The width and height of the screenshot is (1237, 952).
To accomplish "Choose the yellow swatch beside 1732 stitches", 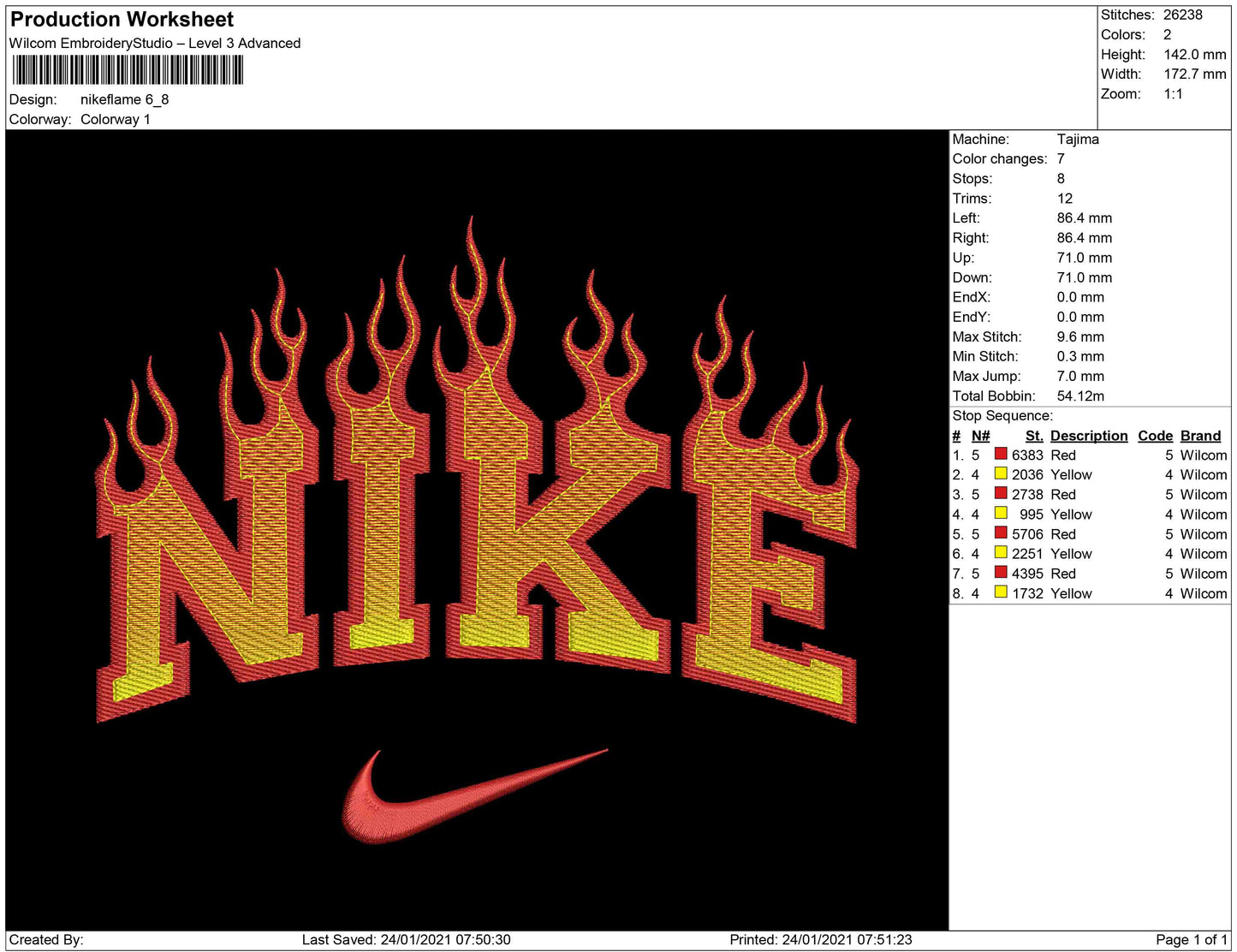I will (x=1000, y=592).
